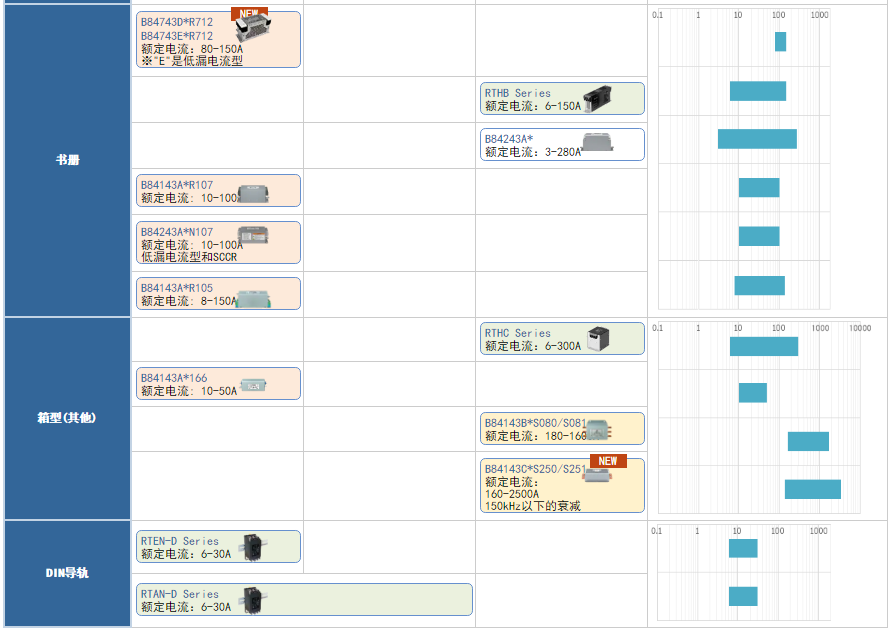Click the B84243A* filter thumbnail
The image size is (892, 634).
point(597,145)
